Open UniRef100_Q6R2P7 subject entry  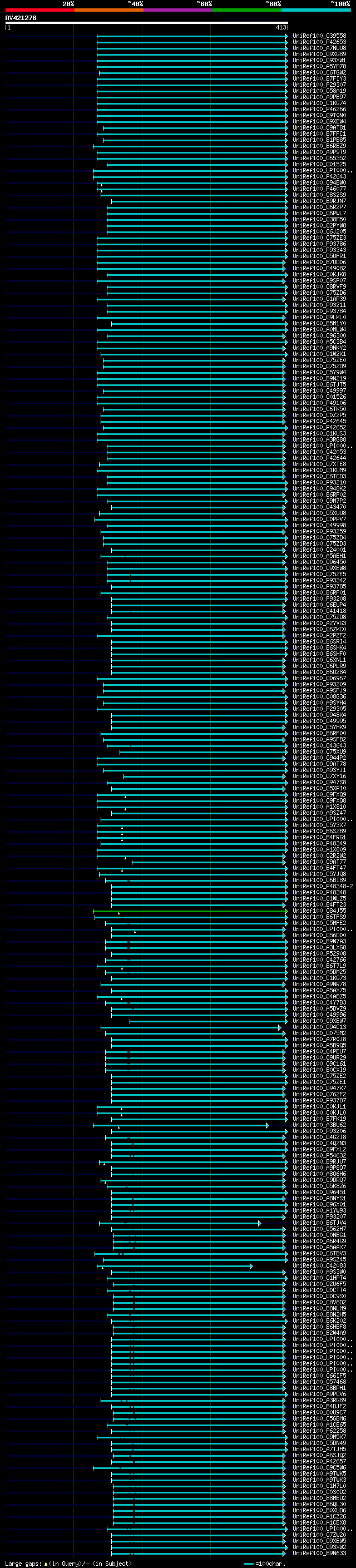[x=319, y=207]
